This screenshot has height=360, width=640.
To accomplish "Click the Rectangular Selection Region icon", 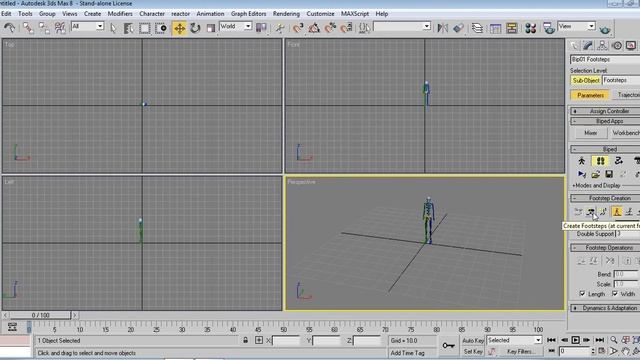I will click(144, 28).
